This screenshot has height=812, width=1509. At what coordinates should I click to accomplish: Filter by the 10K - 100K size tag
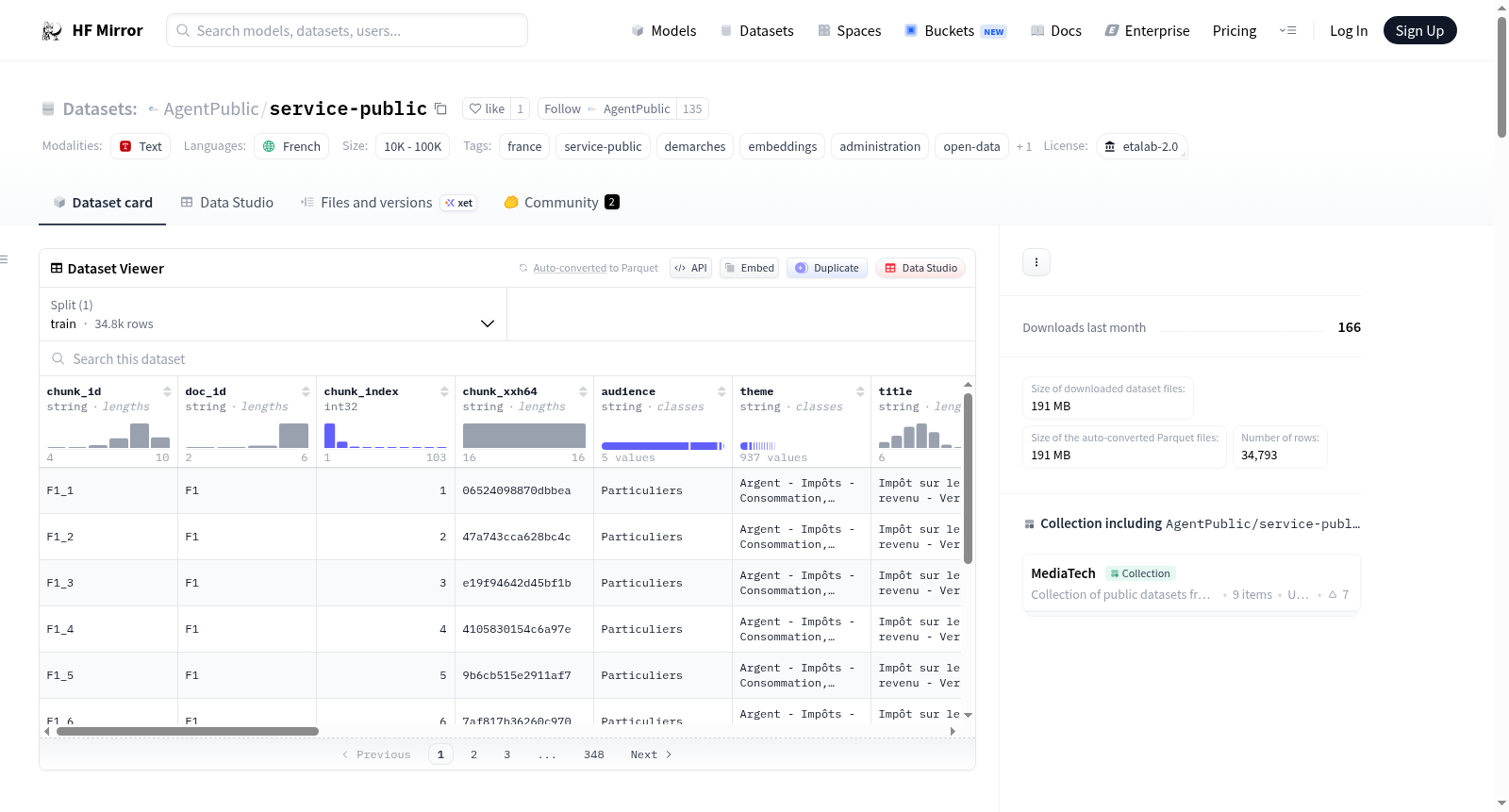pos(412,146)
